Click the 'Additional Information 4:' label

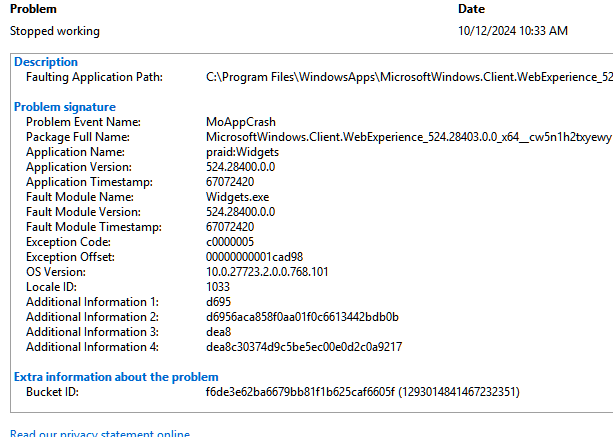(x=92, y=347)
